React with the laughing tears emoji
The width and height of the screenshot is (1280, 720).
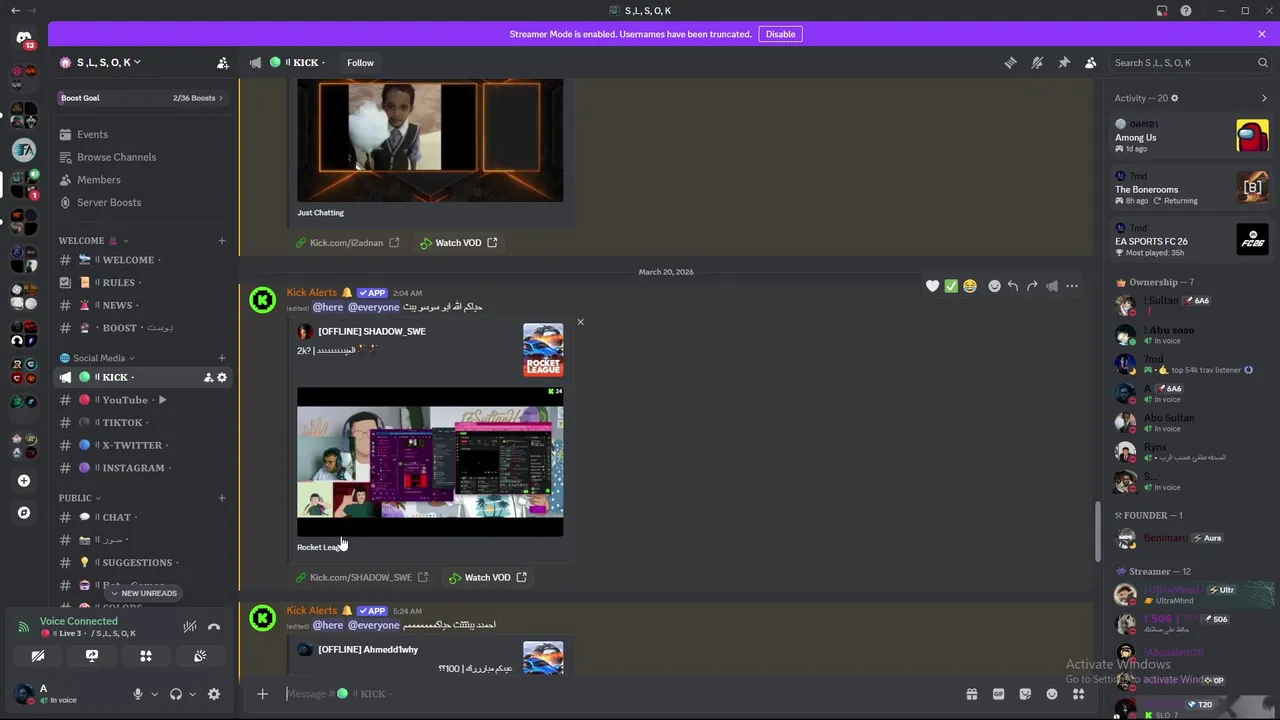(x=970, y=286)
